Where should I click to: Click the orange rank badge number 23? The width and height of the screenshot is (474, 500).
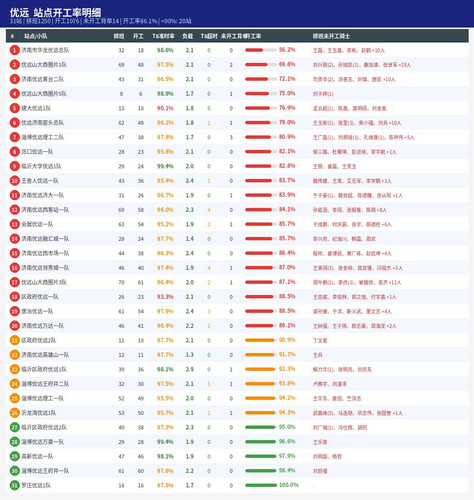[14, 369]
